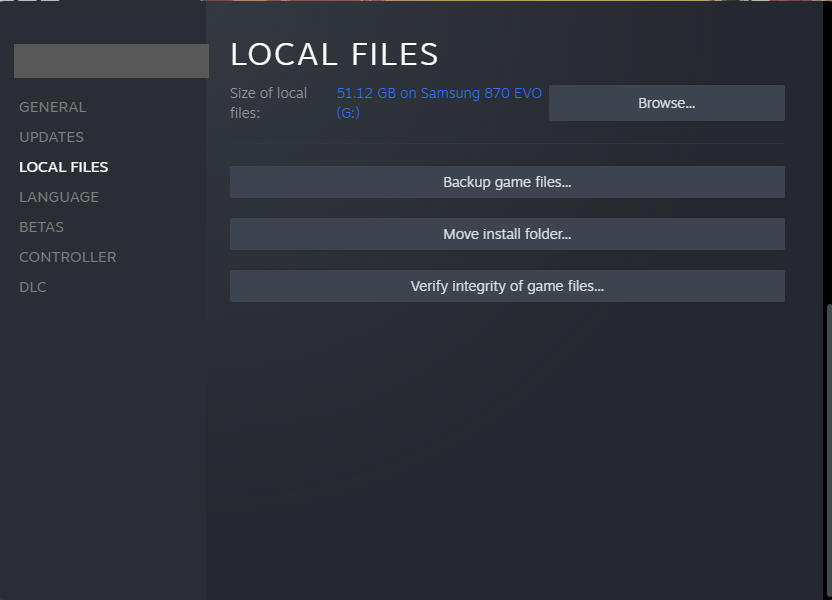Open the DLC tab
Screen dimensions: 832x600
33,287
